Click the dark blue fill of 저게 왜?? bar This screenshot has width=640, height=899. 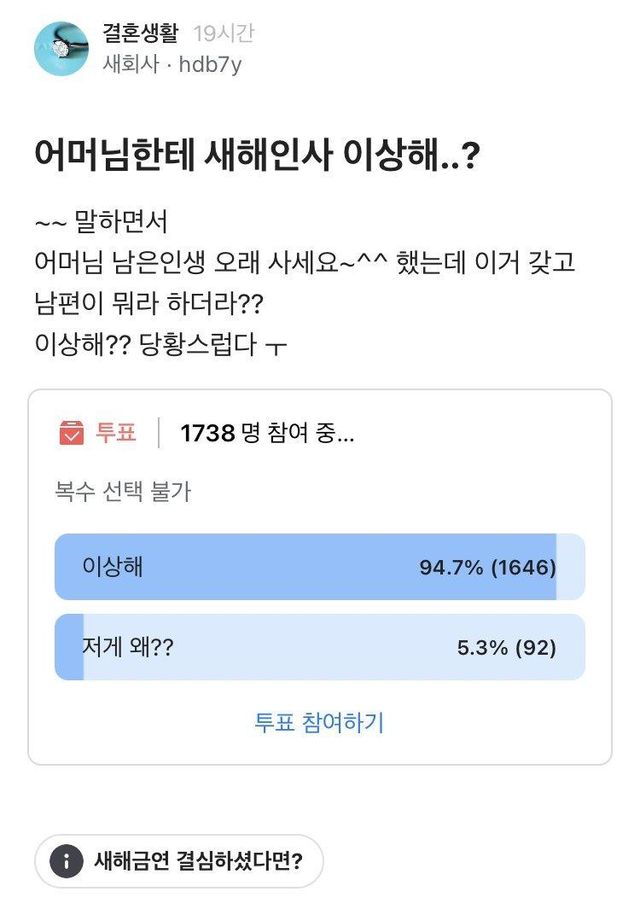click(x=69, y=647)
